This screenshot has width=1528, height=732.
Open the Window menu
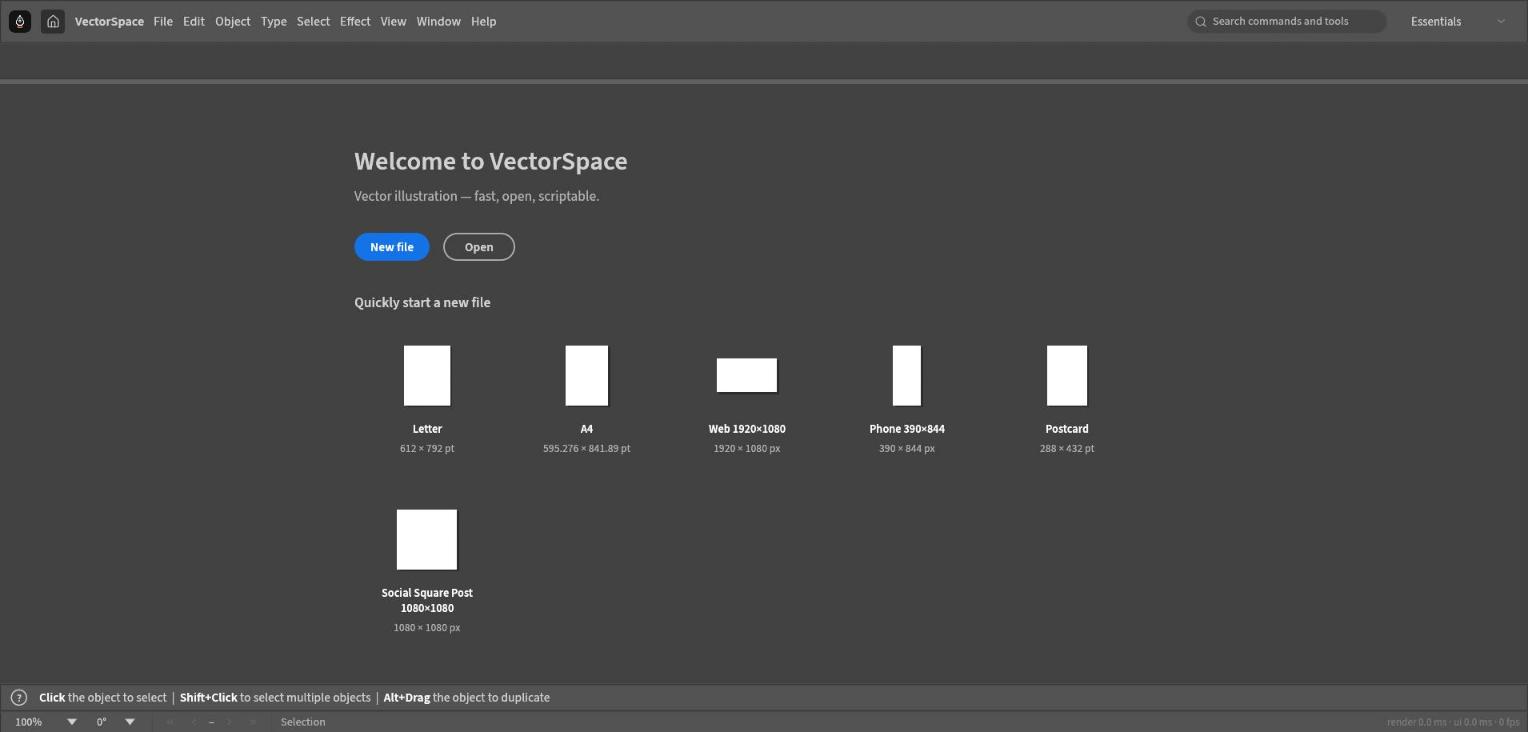click(x=439, y=21)
